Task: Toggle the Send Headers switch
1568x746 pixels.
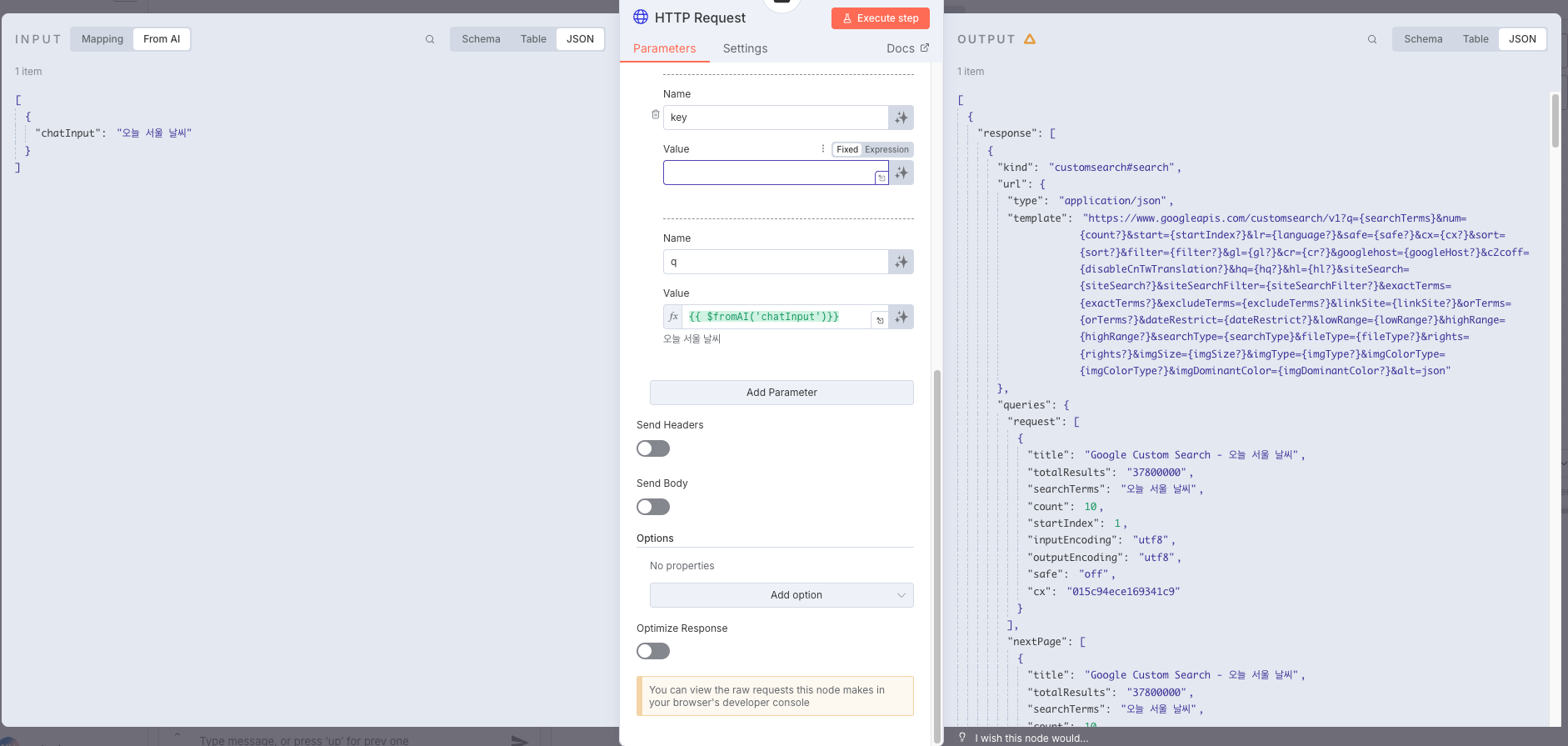Action: click(653, 448)
